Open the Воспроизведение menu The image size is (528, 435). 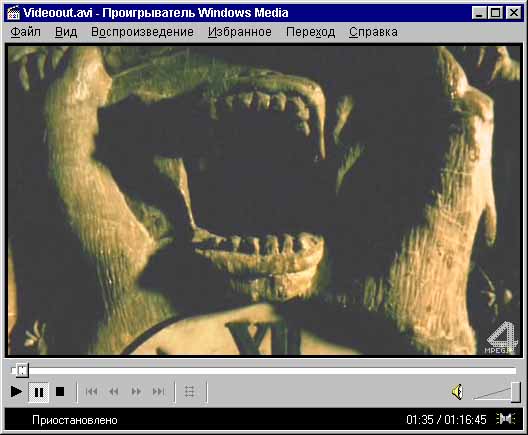click(x=142, y=32)
